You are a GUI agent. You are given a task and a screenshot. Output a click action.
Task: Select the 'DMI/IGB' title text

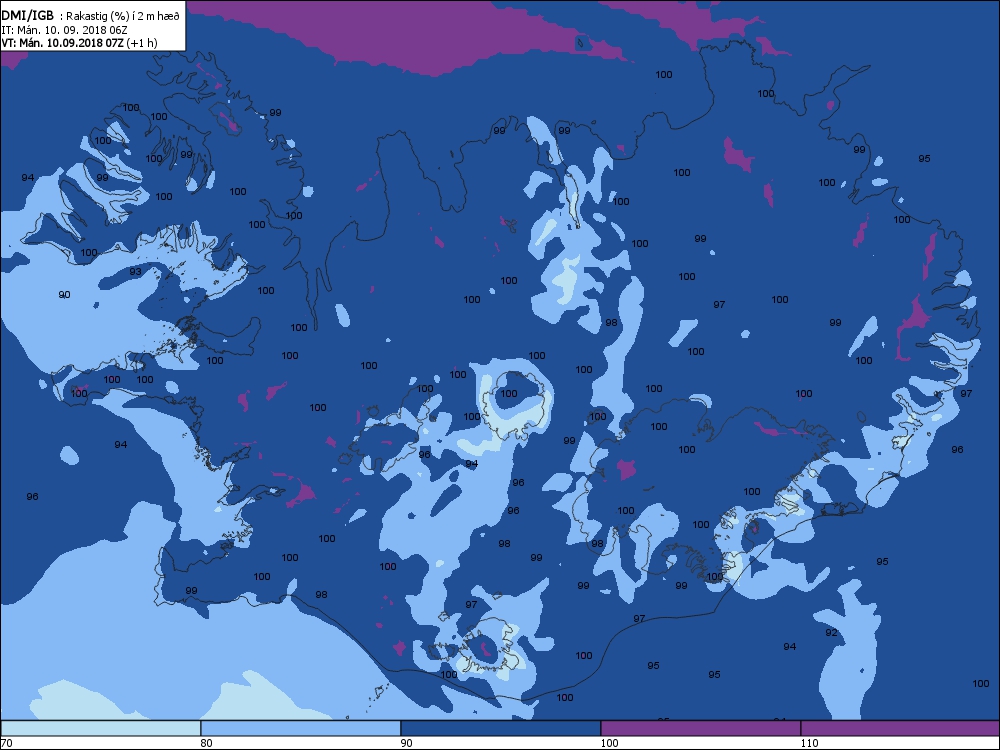pos(27,16)
